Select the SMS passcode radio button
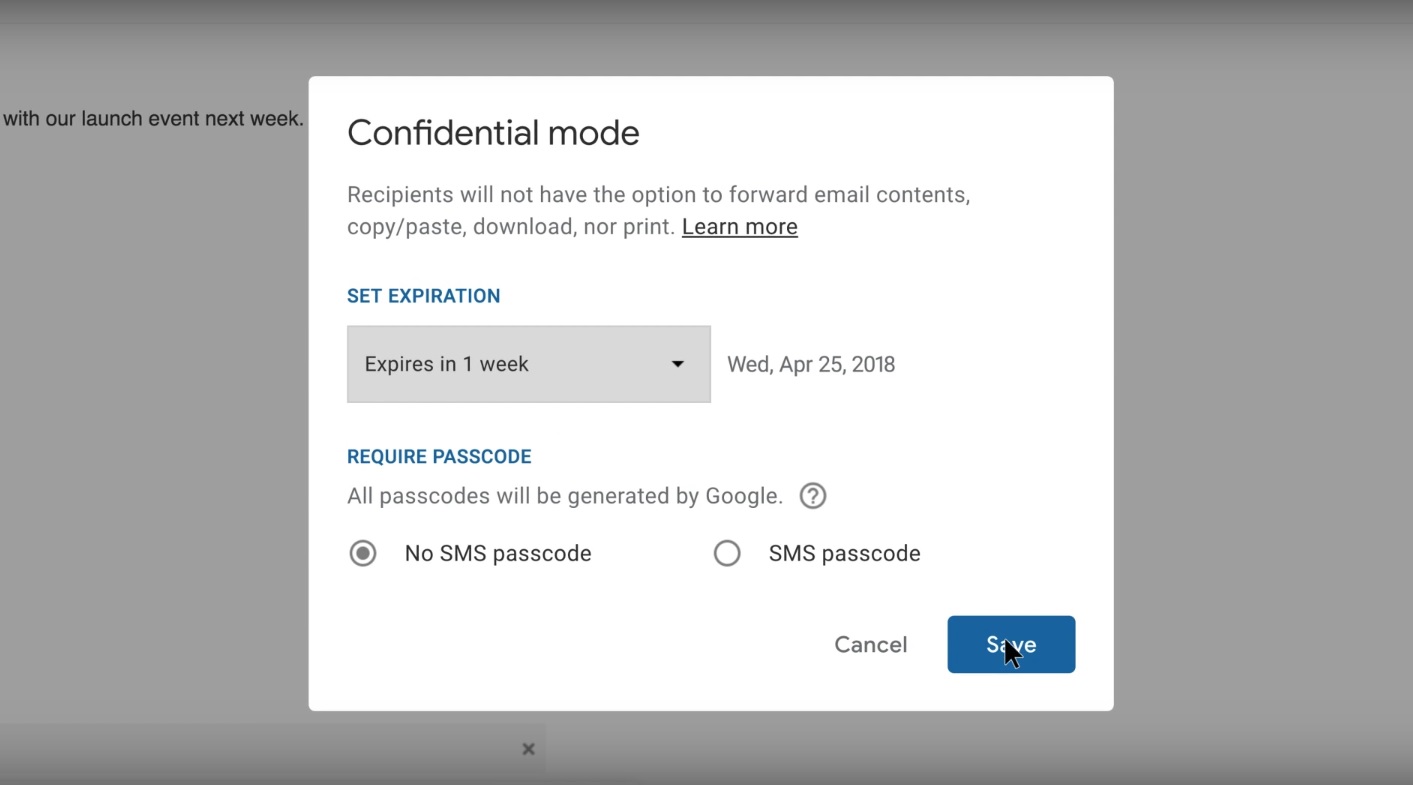Image resolution: width=1413 pixels, height=785 pixels. coord(727,553)
